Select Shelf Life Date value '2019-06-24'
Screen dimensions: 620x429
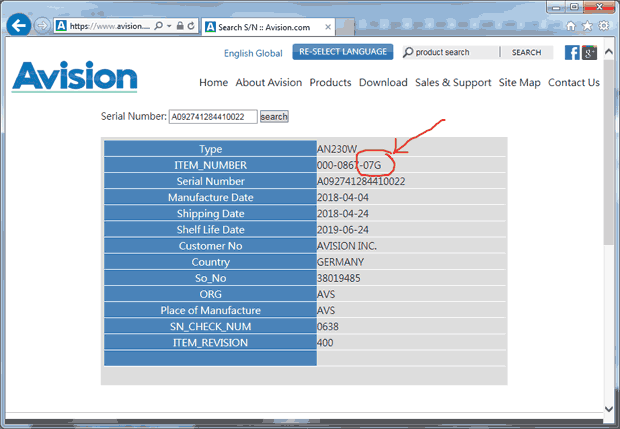(343, 230)
